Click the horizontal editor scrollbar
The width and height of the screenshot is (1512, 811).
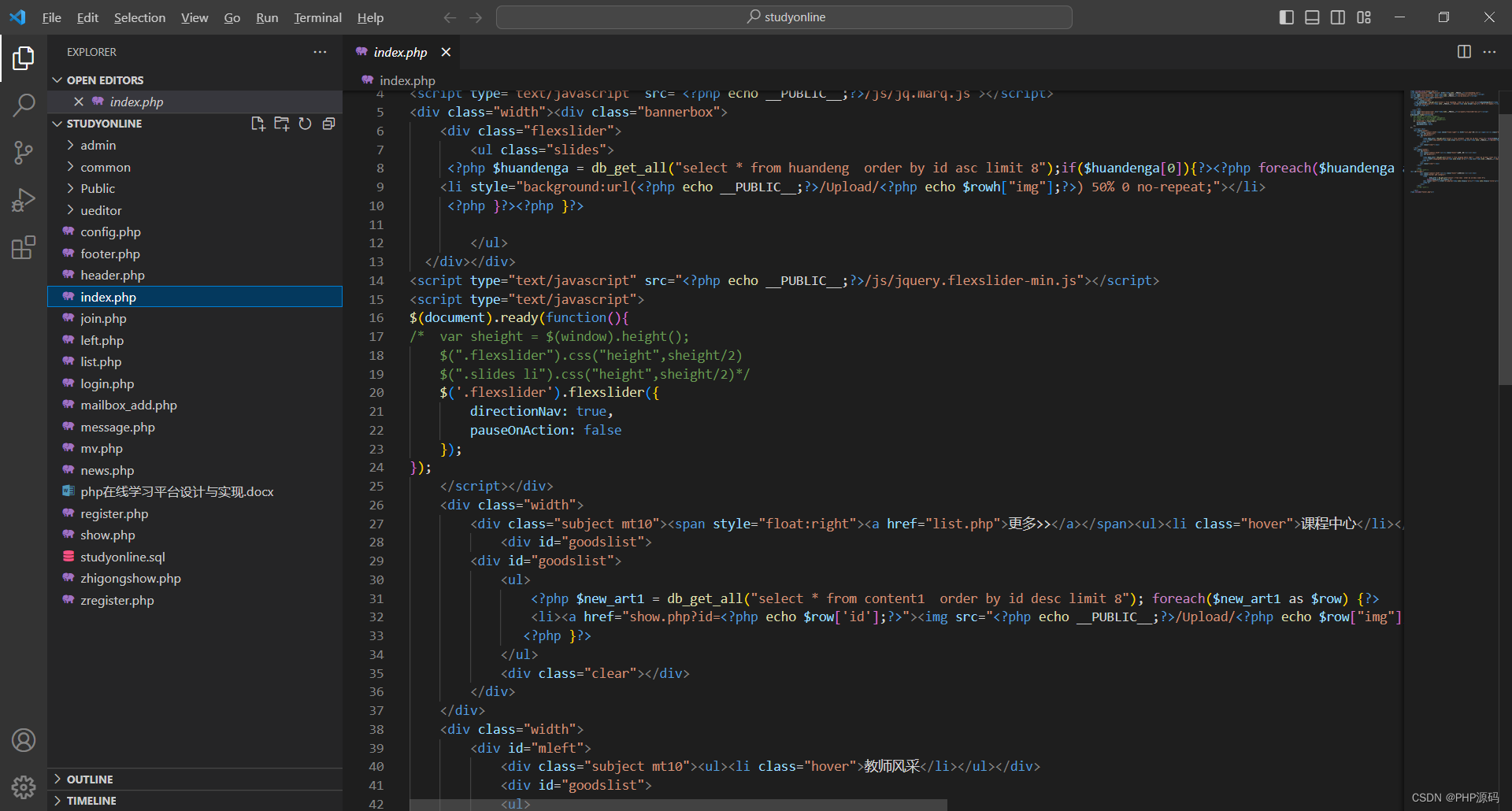point(678,805)
